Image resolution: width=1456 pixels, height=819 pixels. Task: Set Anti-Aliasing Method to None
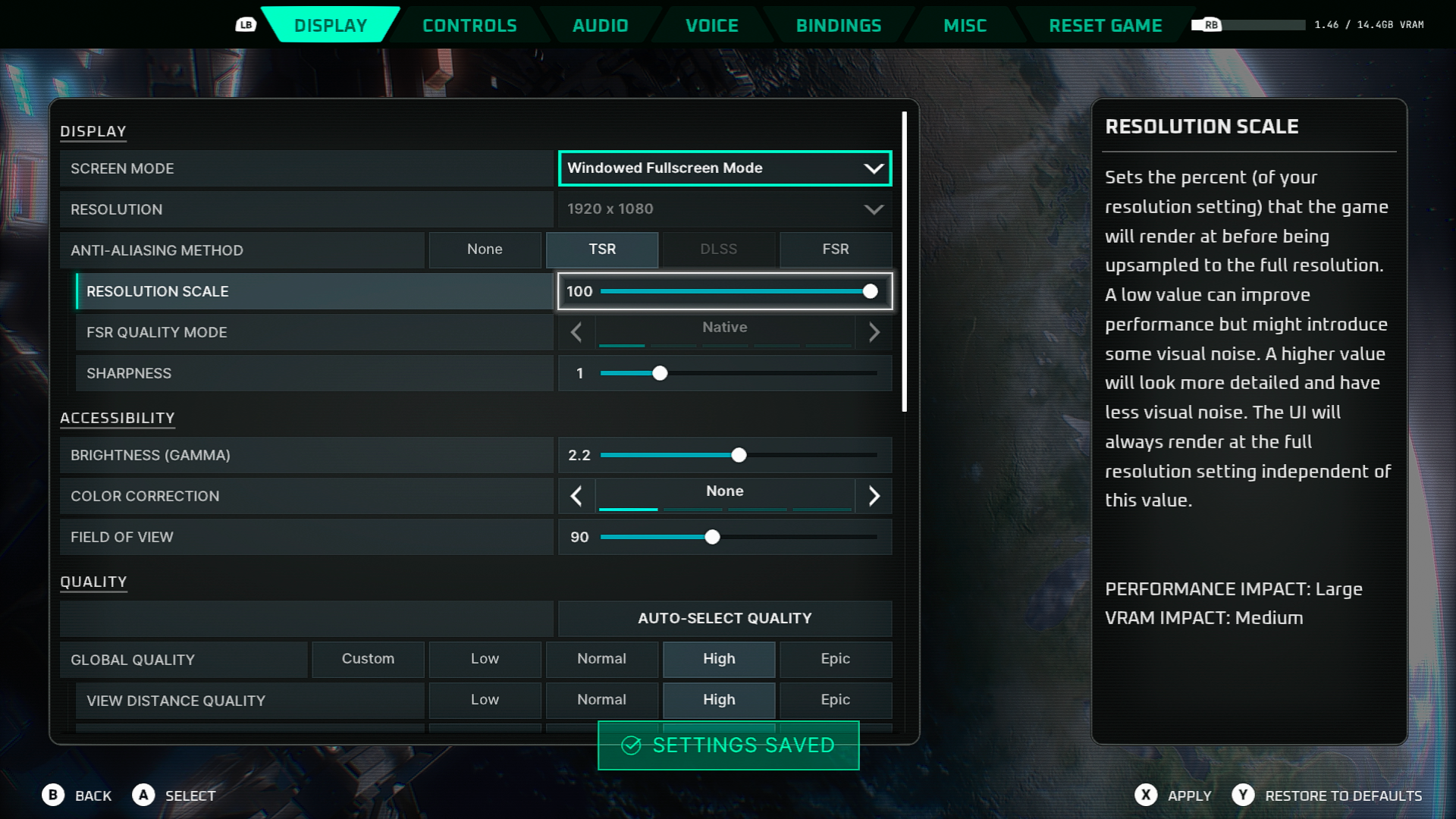[485, 249]
